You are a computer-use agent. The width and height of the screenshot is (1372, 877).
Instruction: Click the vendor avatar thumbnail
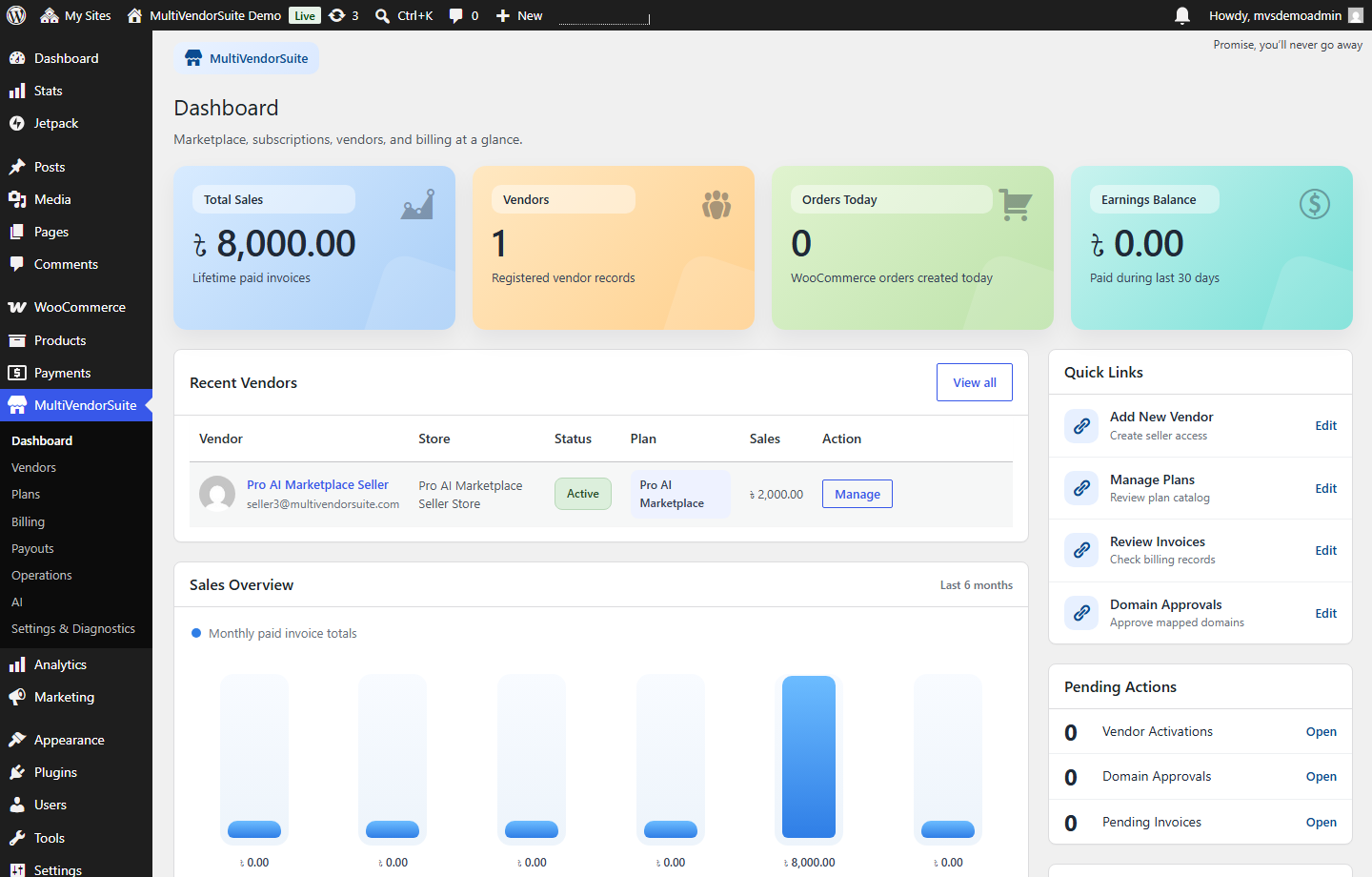217,494
